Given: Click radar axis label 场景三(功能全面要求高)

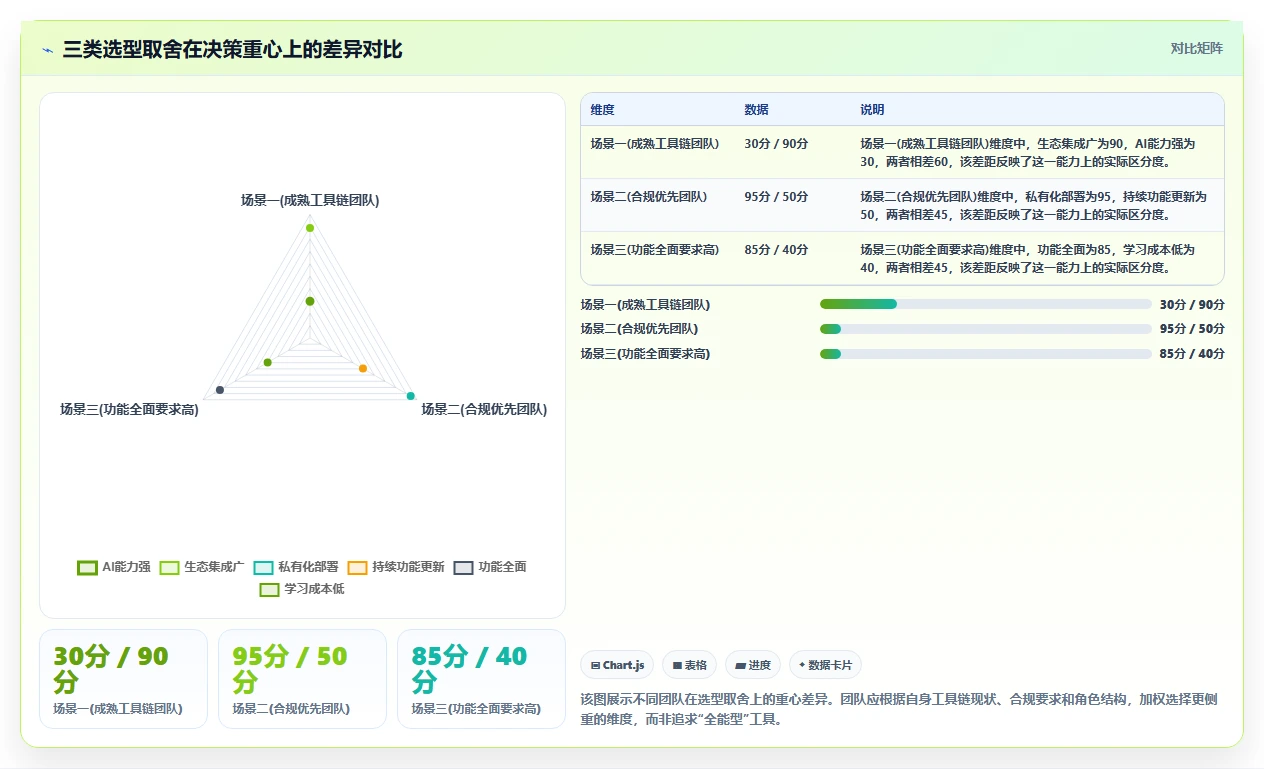Looking at the screenshot, I should coord(129,409).
